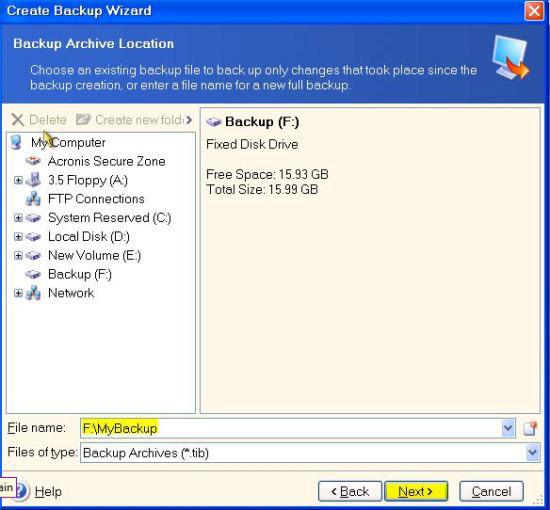Click the Delete X icon in toolbar
This screenshot has height=510, width=550.
[x=18, y=120]
